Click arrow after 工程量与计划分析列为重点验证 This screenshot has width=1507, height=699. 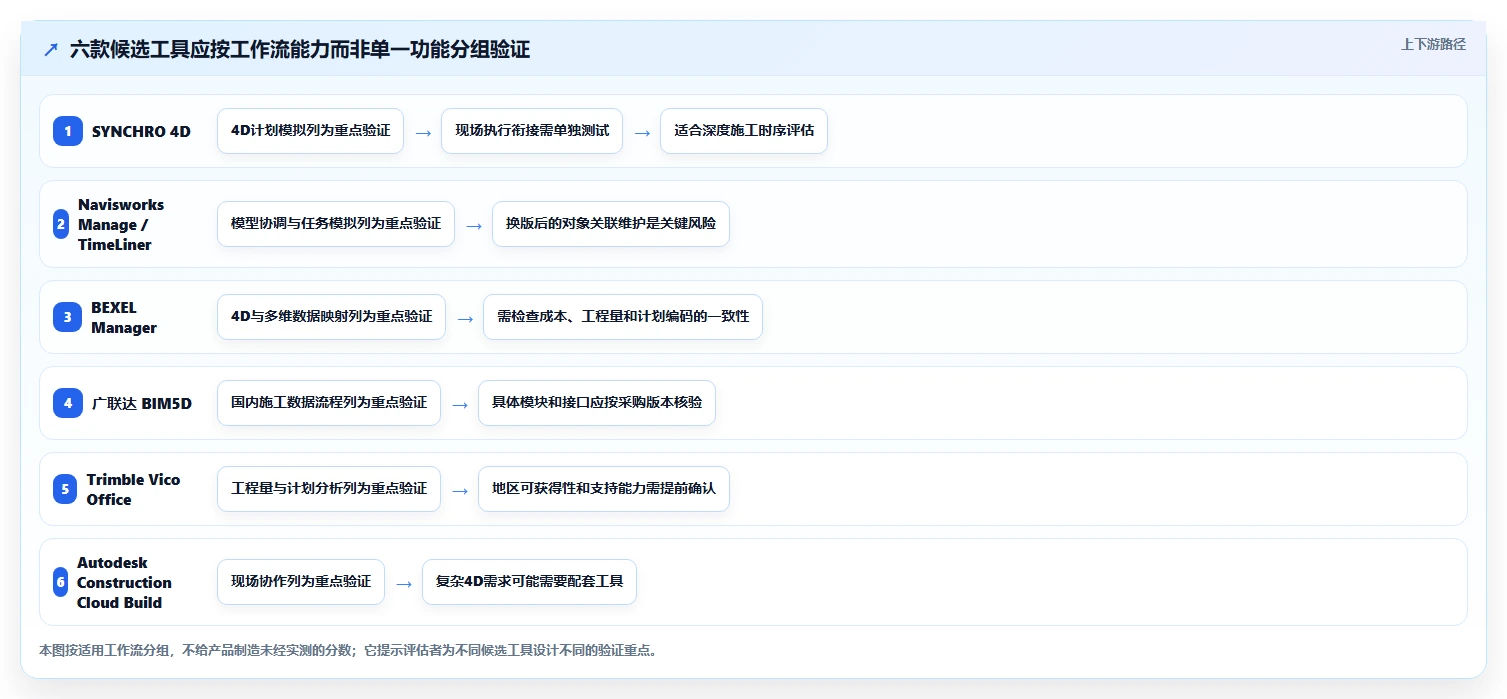(460, 490)
